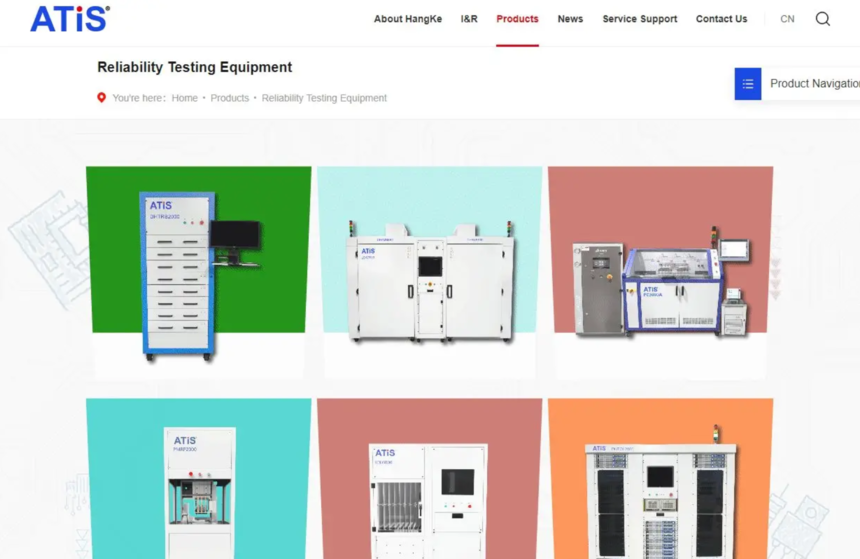
Task: Open About HangKe menu
Action: 408,19
